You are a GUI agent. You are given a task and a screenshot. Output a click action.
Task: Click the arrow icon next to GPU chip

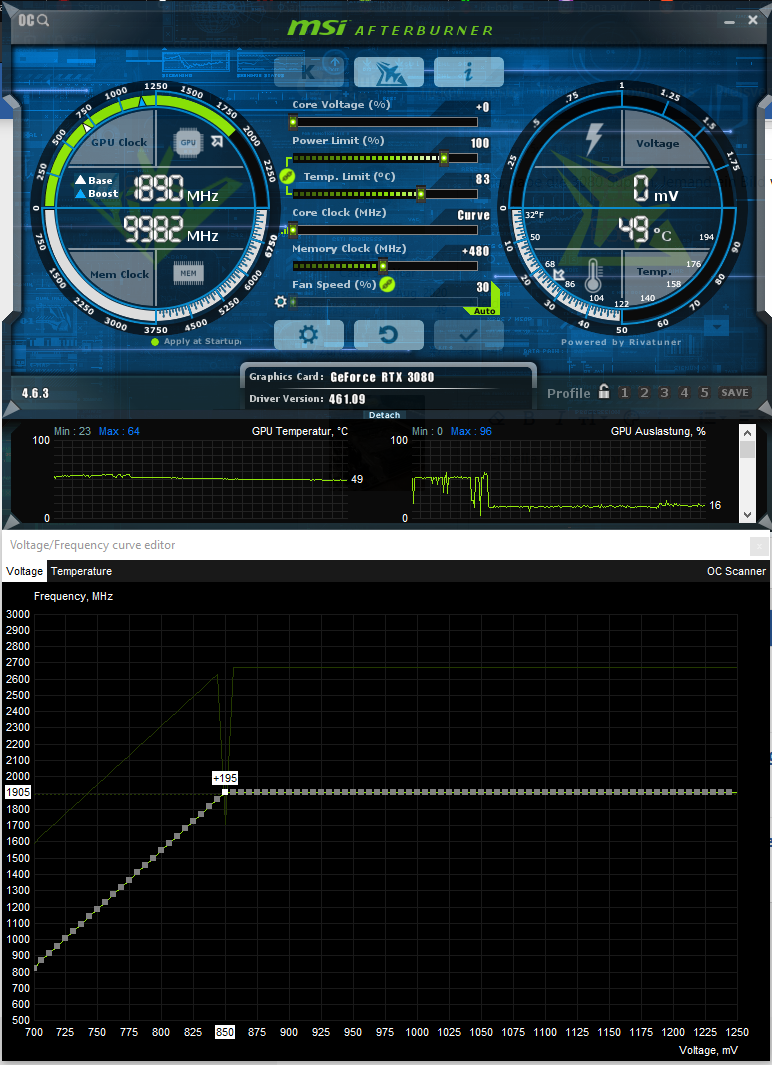[217, 141]
